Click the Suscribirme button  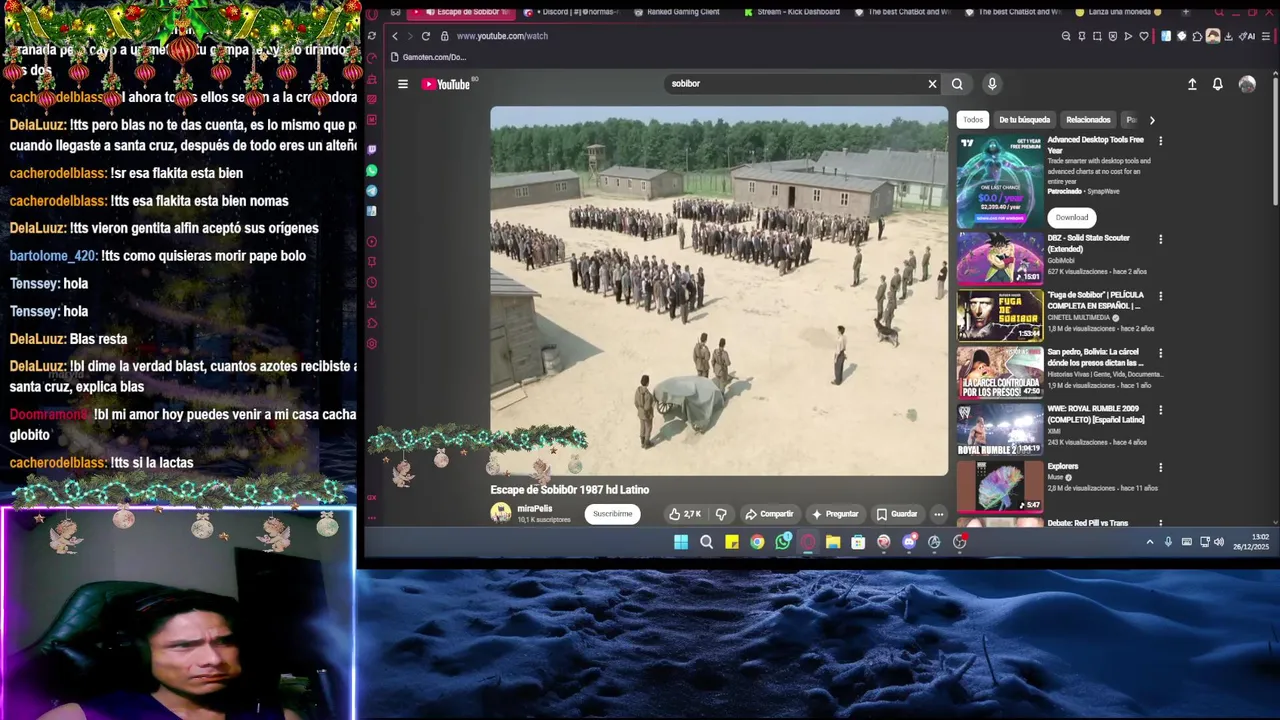[x=613, y=514]
